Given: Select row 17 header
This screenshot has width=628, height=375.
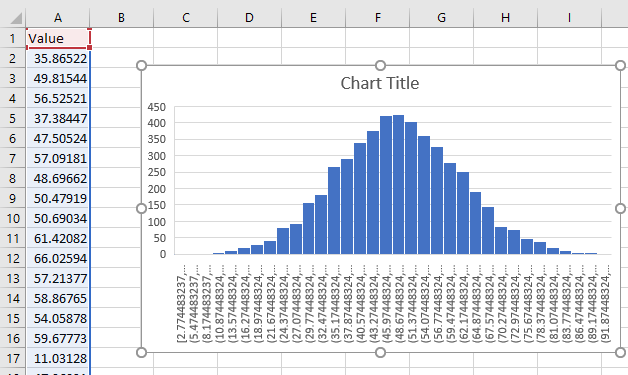Looking at the screenshot, I should (12, 358).
